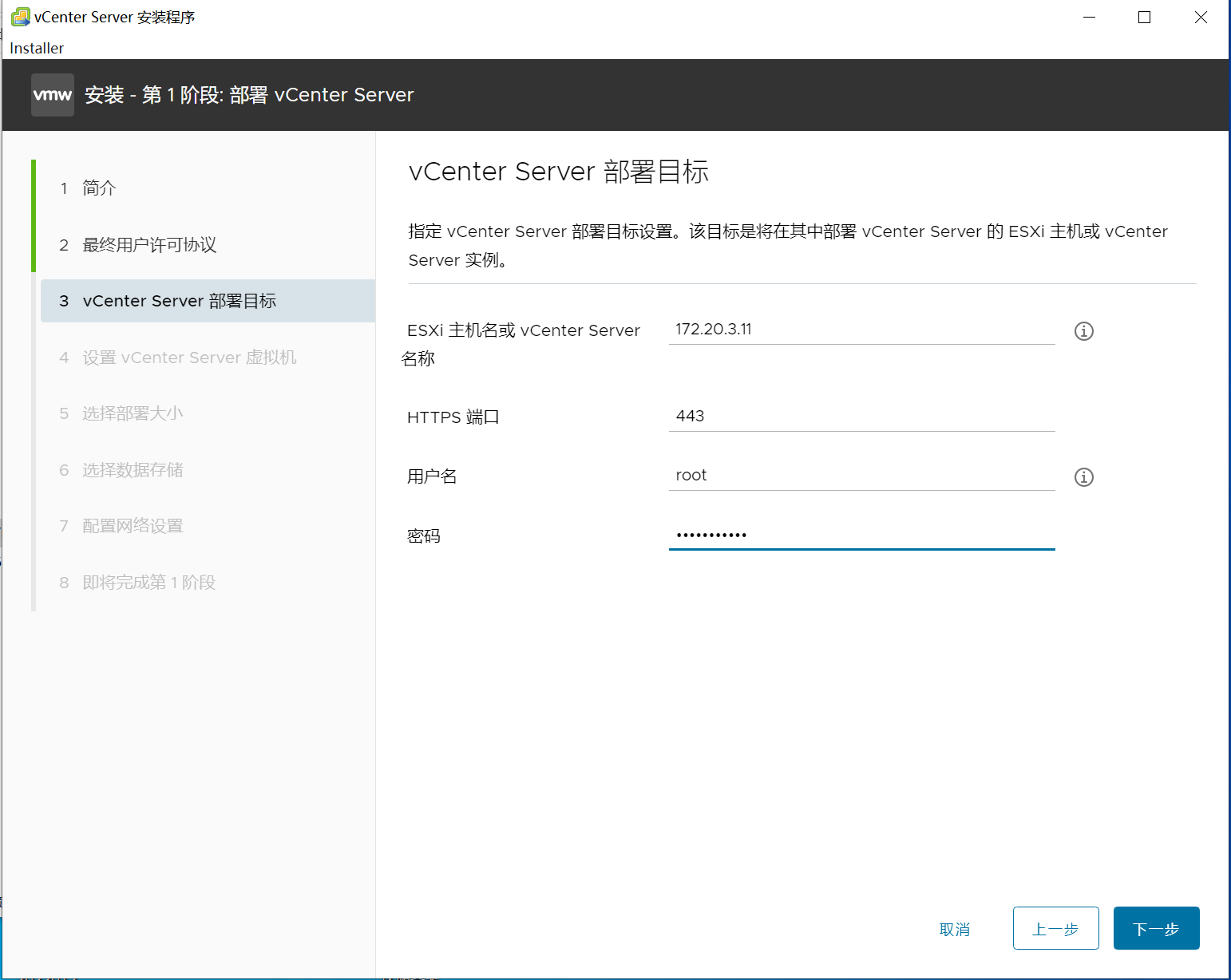Maximize the installer window
The width and height of the screenshot is (1231, 980).
[x=1144, y=17]
